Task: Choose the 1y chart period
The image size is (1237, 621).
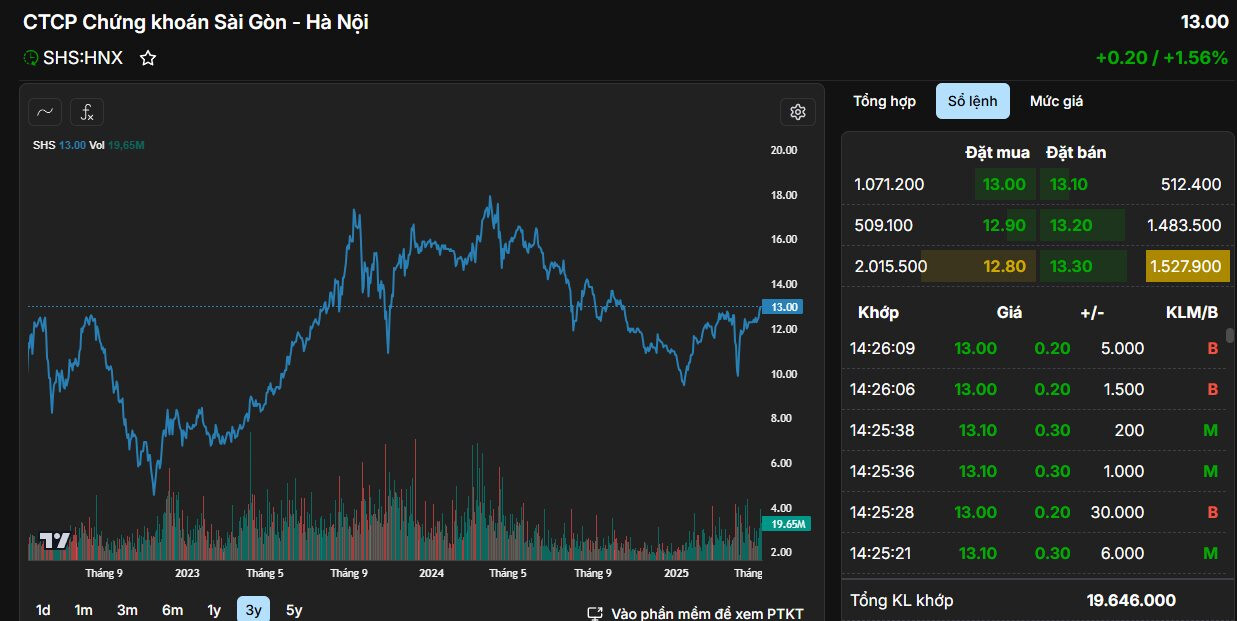Action: (214, 610)
